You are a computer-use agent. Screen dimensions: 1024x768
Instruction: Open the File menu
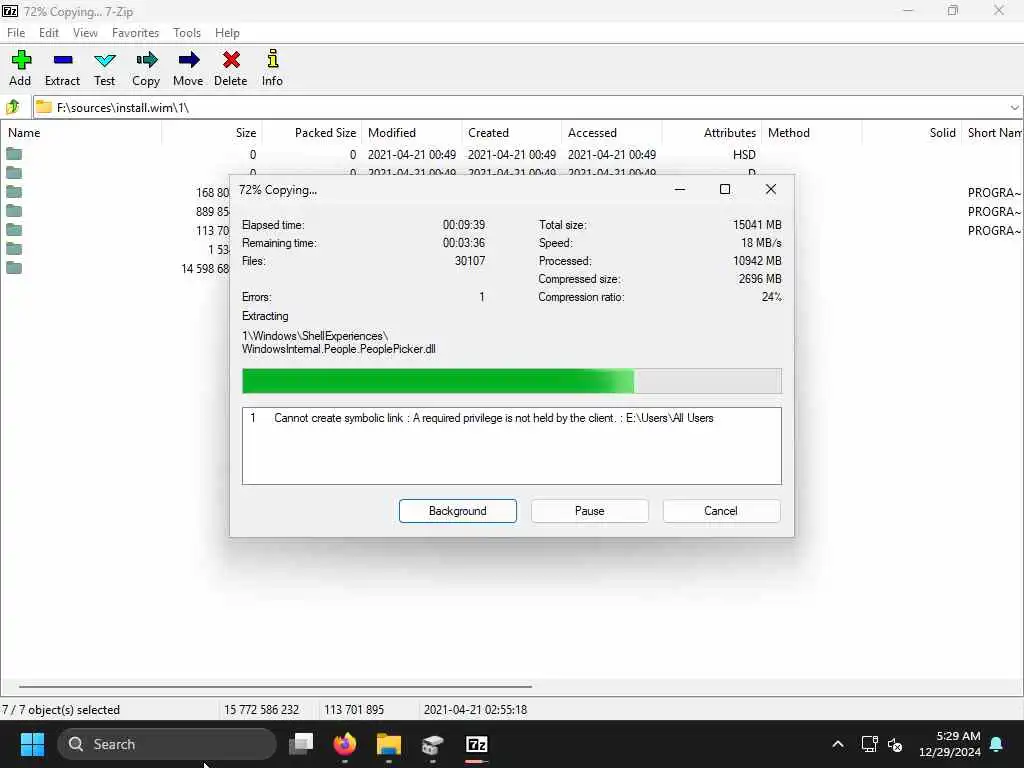click(x=16, y=33)
